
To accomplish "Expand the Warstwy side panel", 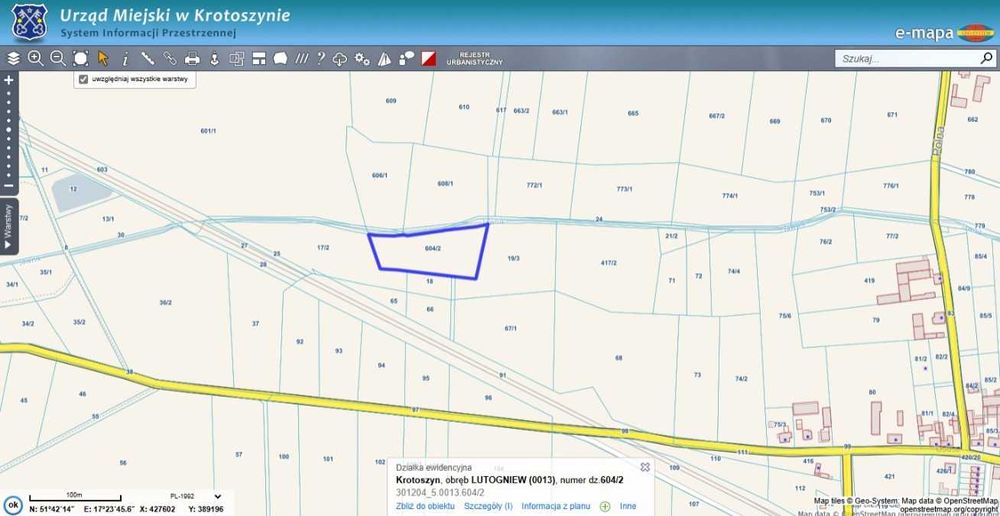I will pos(8,226).
